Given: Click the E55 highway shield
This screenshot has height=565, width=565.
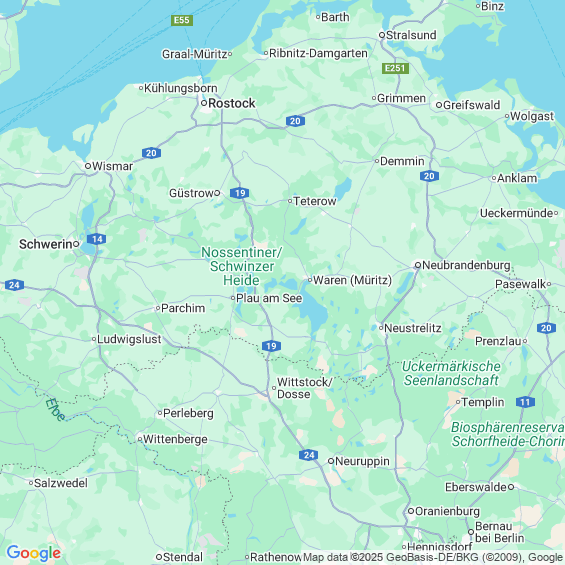Looking at the screenshot, I should (x=182, y=20).
